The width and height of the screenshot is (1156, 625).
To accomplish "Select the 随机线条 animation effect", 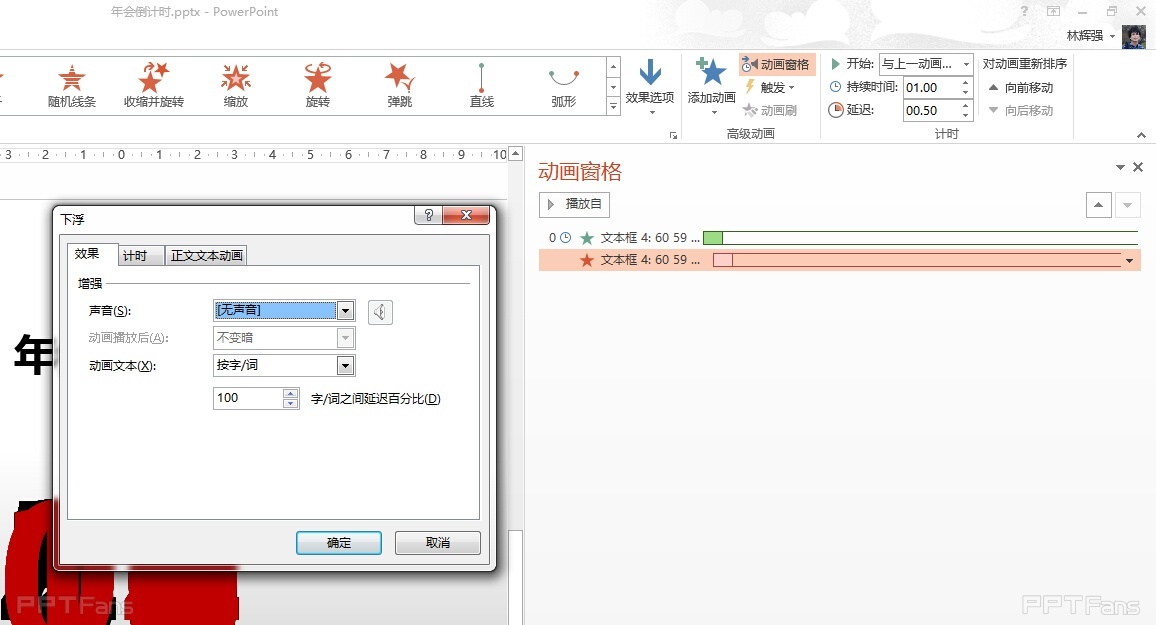I will click(72, 84).
